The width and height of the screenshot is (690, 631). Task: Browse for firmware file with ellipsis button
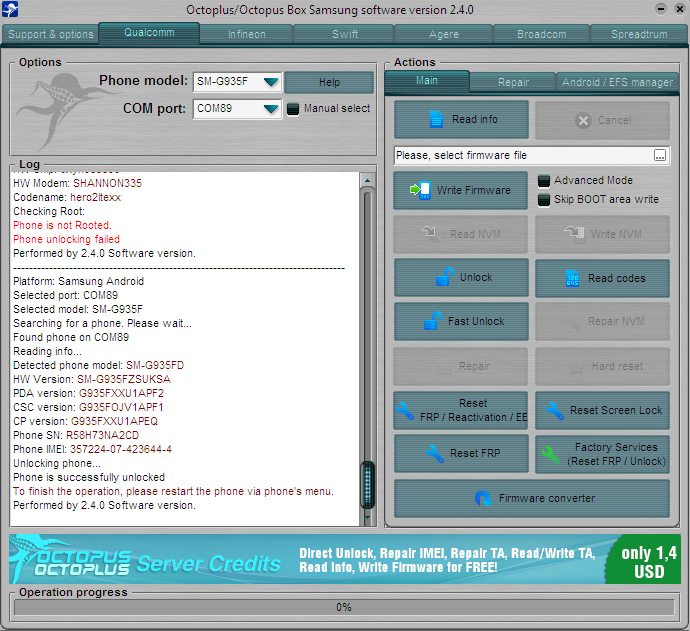click(x=660, y=156)
